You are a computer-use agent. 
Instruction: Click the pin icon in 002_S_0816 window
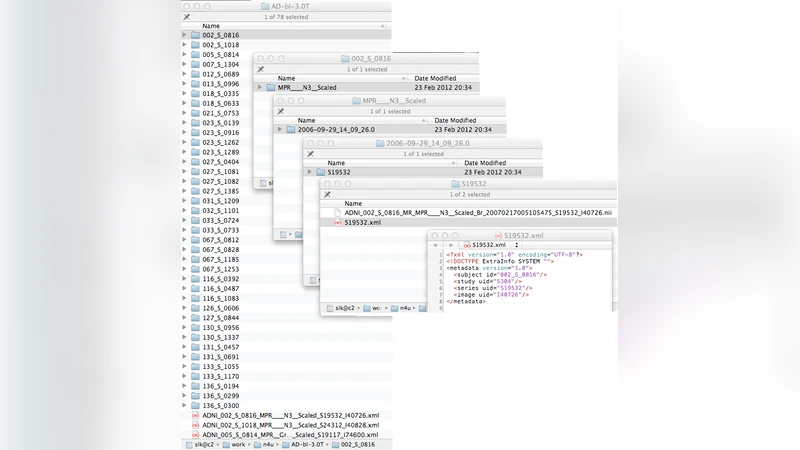pos(259,68)
